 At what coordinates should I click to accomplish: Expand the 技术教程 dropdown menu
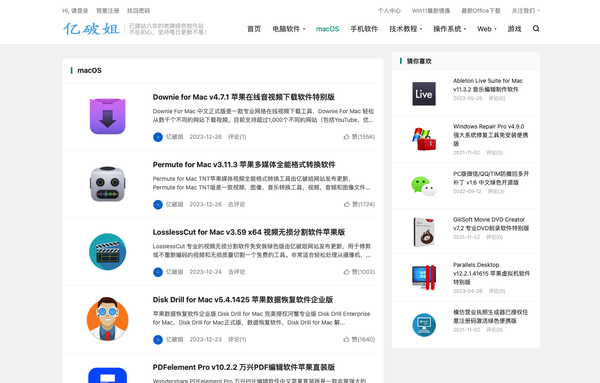(406, 29)
